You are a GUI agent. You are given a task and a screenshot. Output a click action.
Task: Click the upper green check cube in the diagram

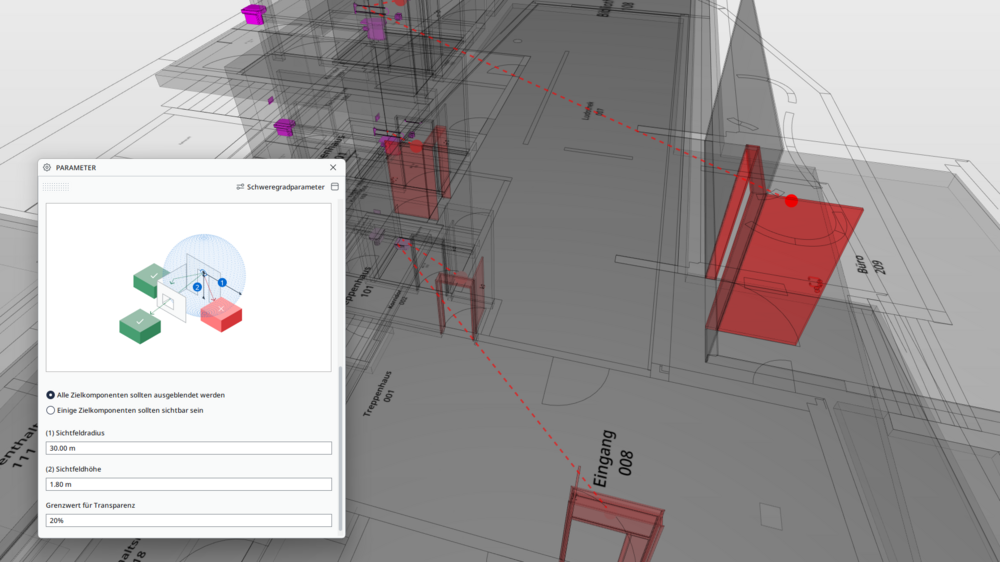coord(153,279)
